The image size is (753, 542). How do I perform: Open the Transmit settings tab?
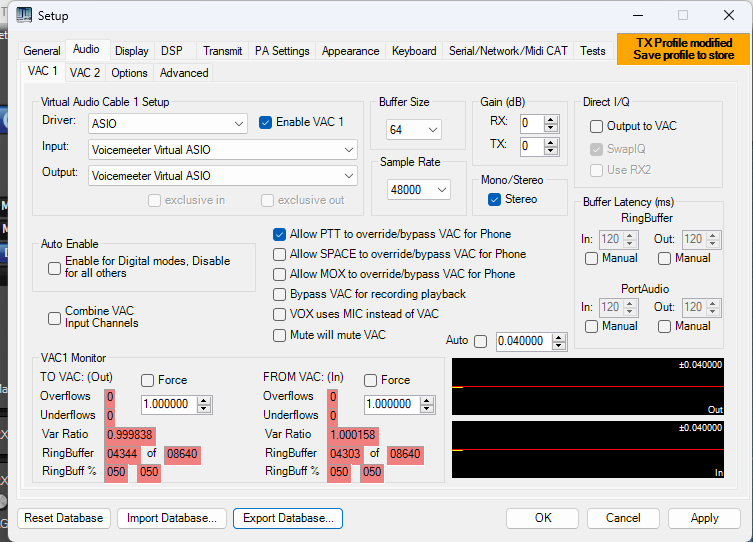(x=222, y=51)
